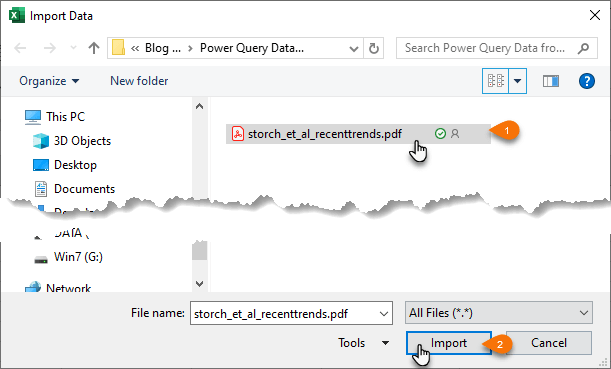Screen dimensions: 611x369
Task: Open the address bar path history dropdown
Action: coord(353,49)
